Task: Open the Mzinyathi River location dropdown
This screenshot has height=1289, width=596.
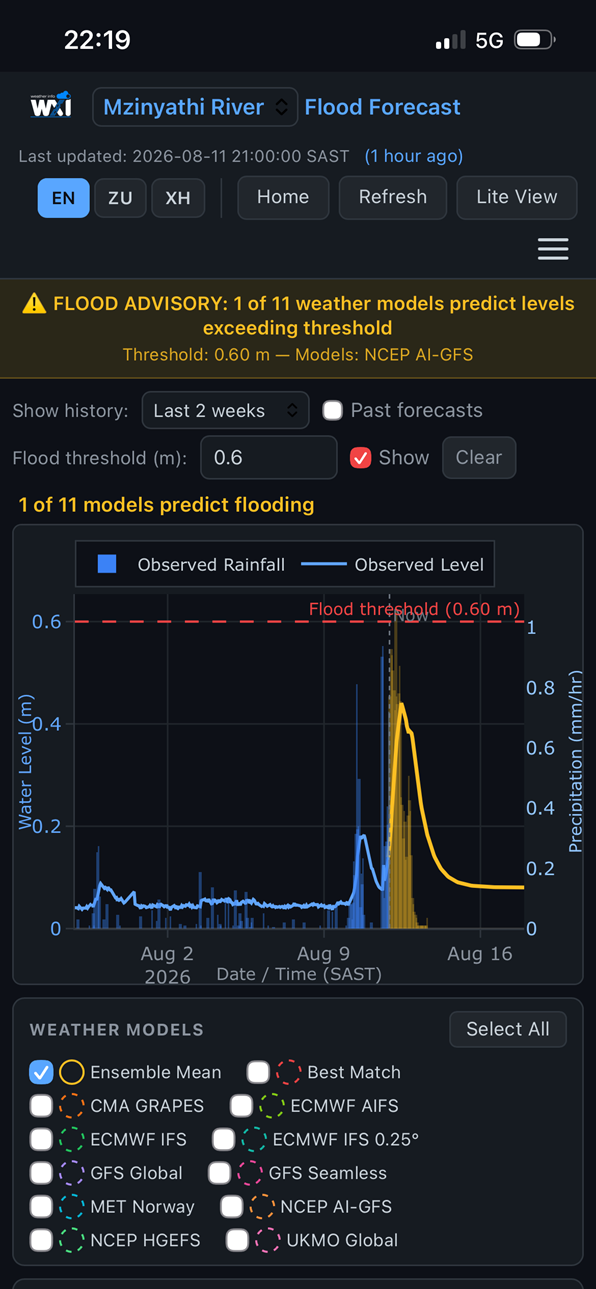Action: click(x=195, y=107)
